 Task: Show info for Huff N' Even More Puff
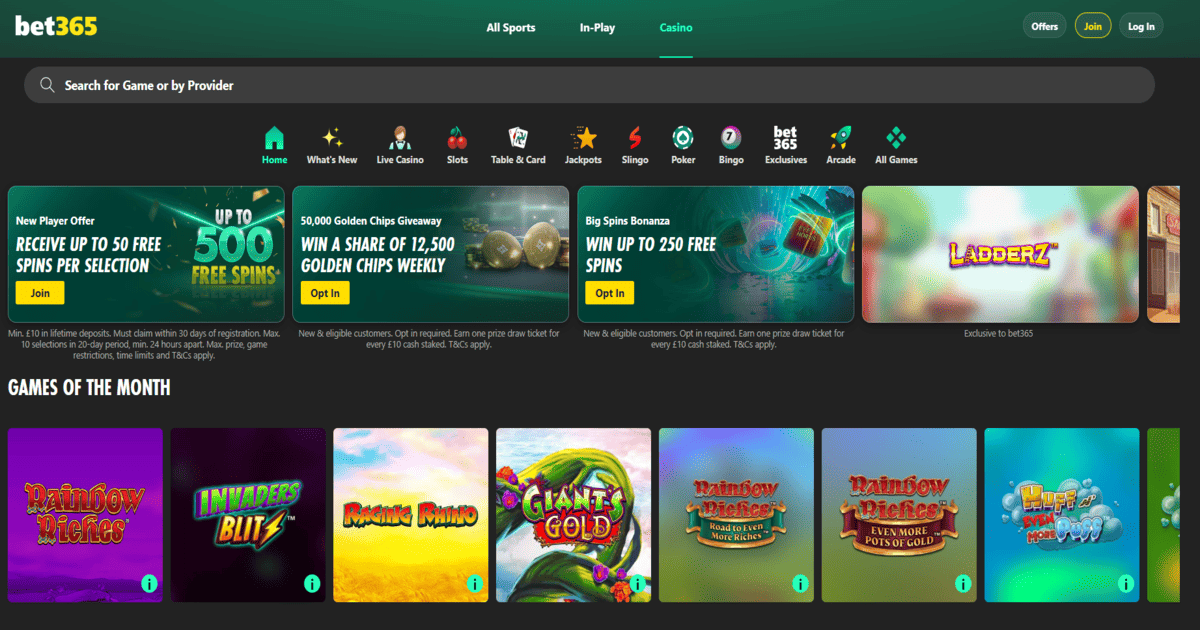1126,583
